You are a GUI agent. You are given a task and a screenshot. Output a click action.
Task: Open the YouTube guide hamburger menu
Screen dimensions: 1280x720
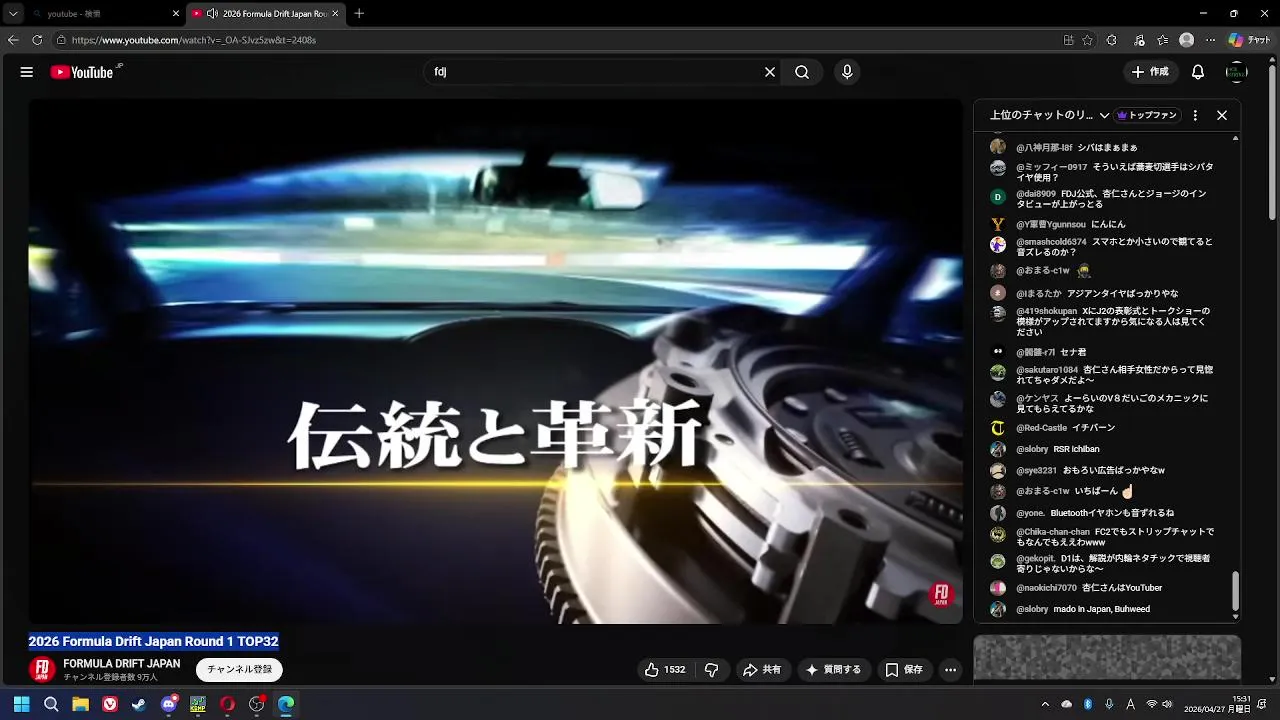coord(27,72)
